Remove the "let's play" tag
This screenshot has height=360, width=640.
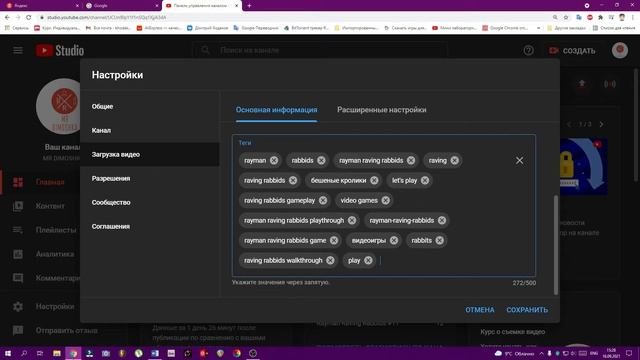(425, 180)
